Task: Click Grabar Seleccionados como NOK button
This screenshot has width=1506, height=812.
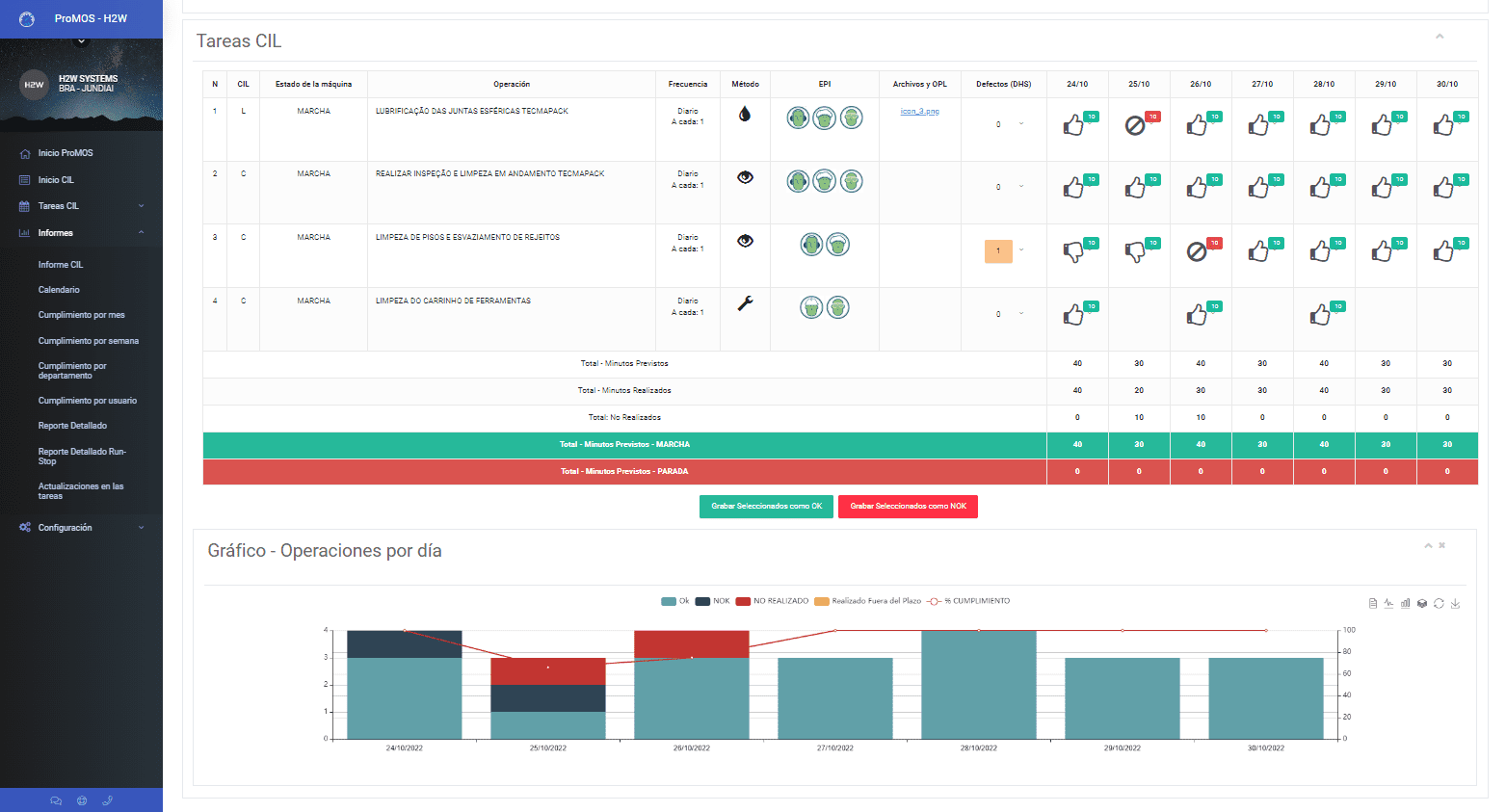Action: [908, 507]
